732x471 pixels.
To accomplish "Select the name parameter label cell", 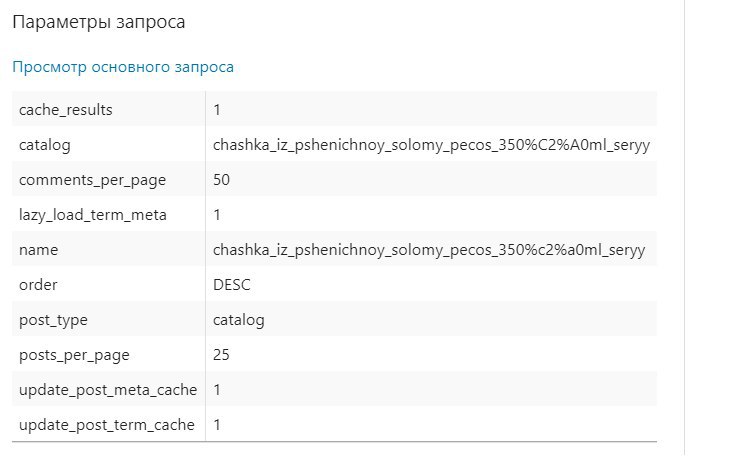I will point(39,250).
